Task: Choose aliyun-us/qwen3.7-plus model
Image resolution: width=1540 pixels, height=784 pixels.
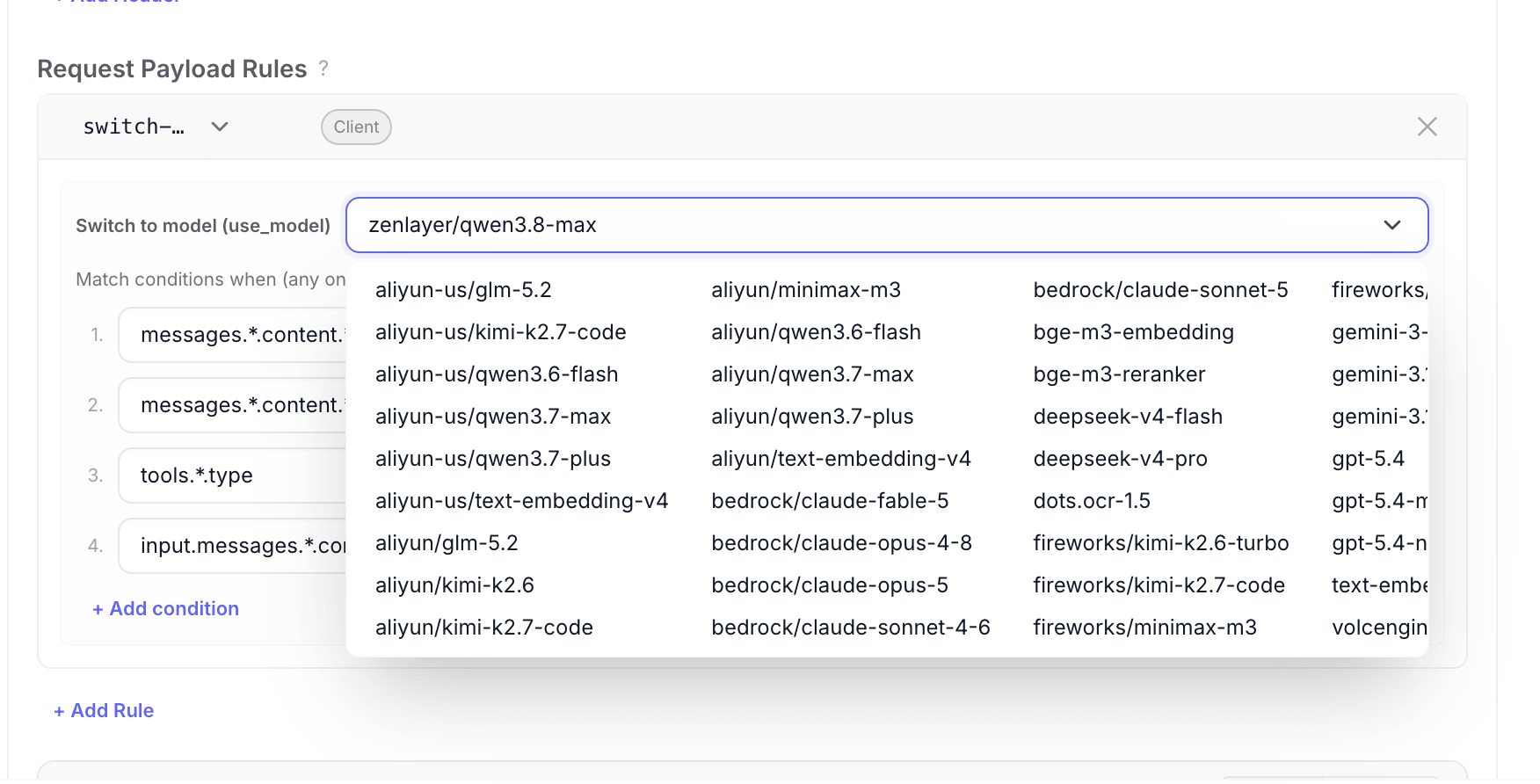Action: (493, 459)
